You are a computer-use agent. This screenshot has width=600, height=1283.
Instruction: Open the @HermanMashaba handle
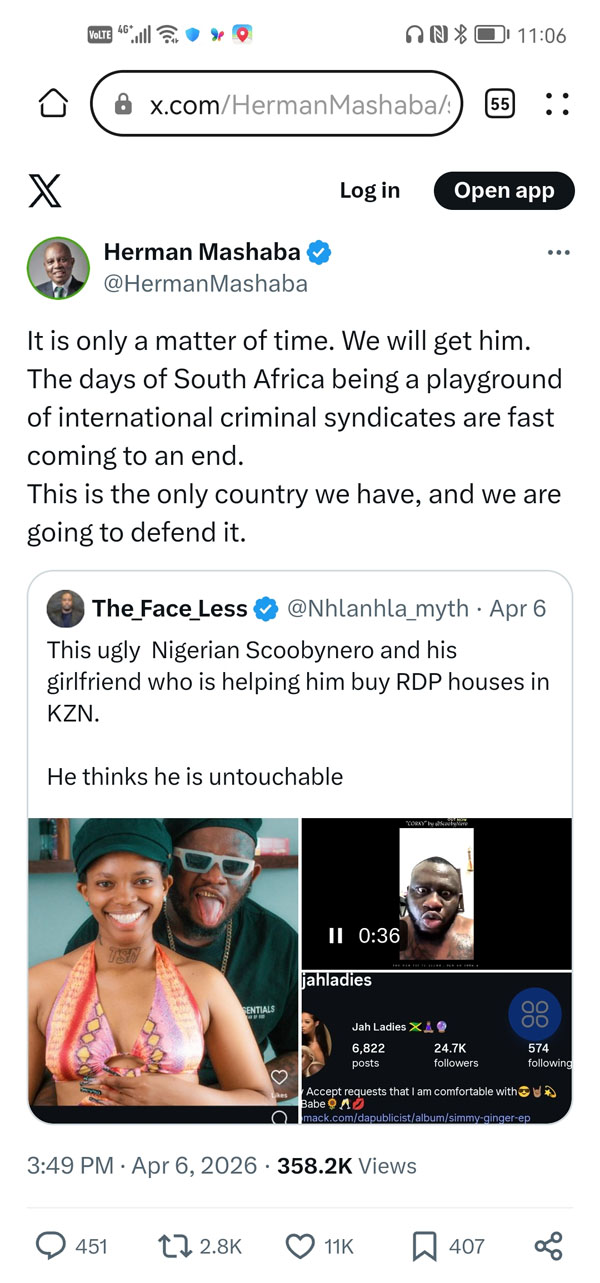205,284
